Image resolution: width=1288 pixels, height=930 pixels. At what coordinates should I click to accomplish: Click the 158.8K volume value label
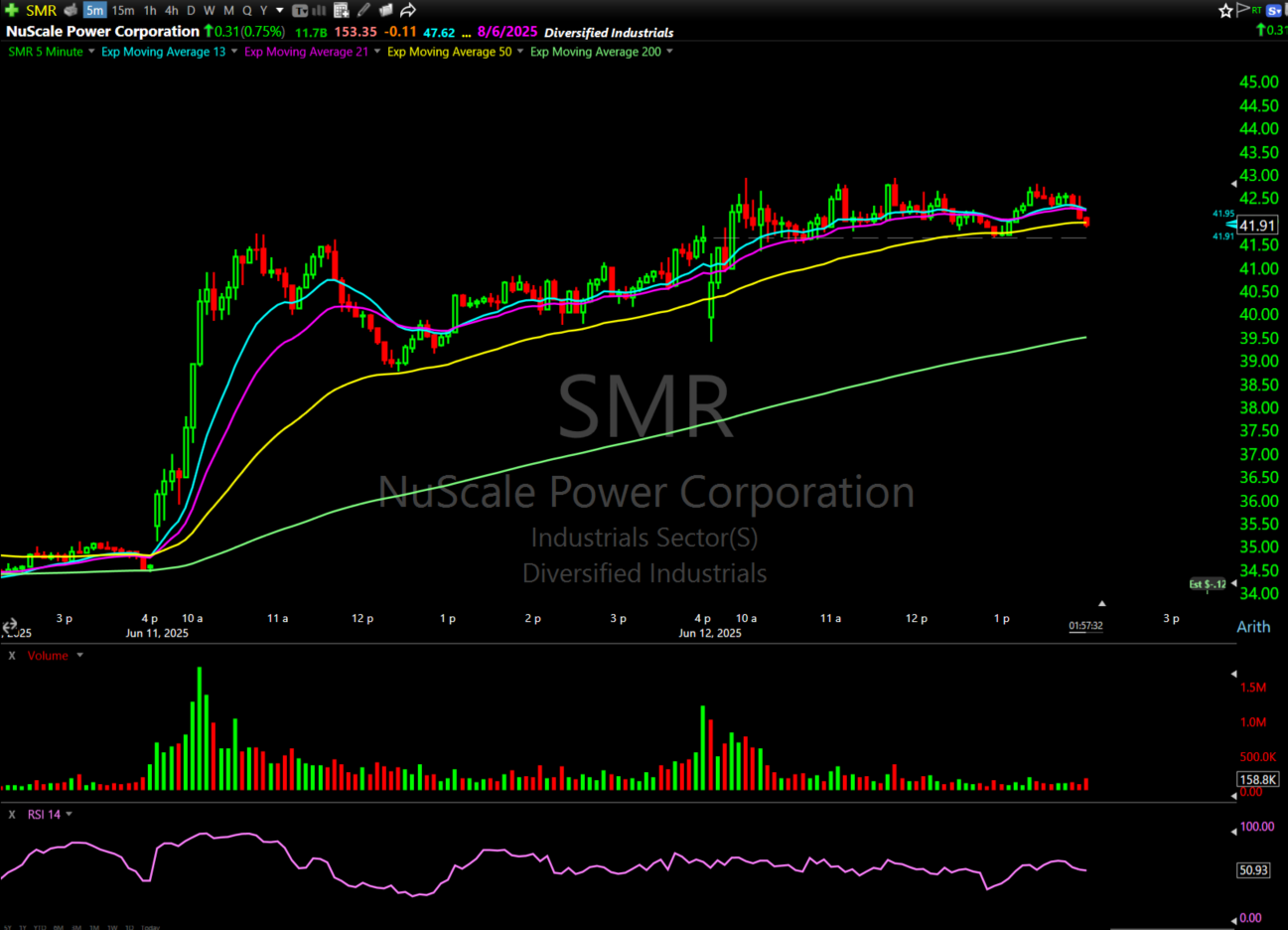click(1258, 780)
